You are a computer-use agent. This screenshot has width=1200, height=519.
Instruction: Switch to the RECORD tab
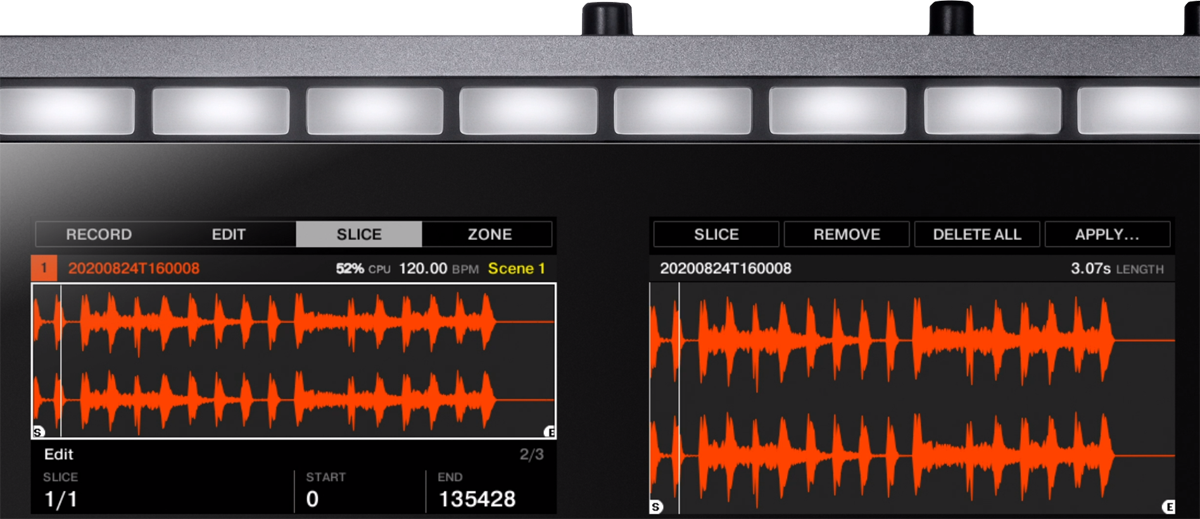pyautogui.click(x=99, y=234)
